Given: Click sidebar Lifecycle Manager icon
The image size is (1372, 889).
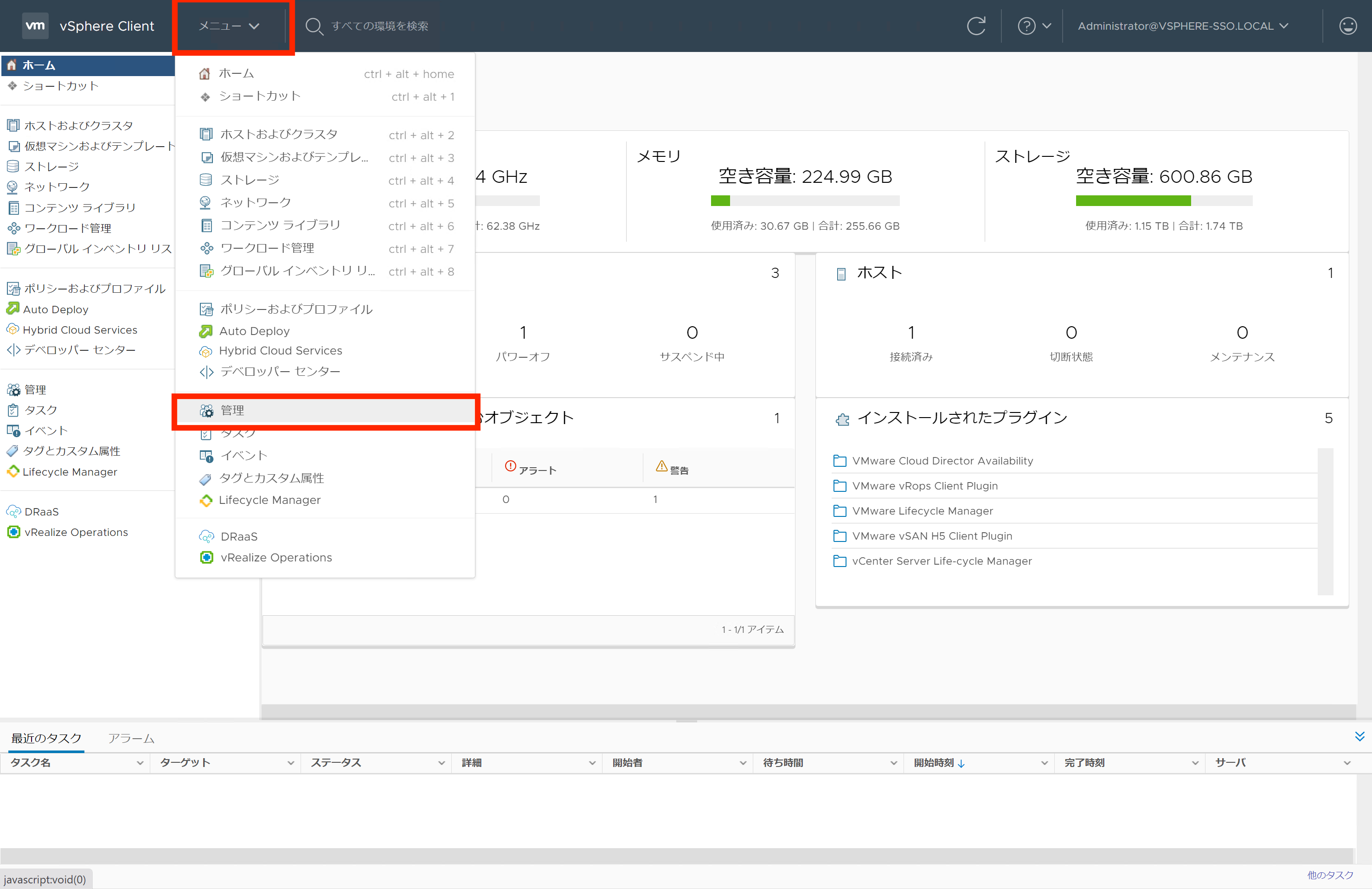Looking at the screenshot, I should click(13, 471).
